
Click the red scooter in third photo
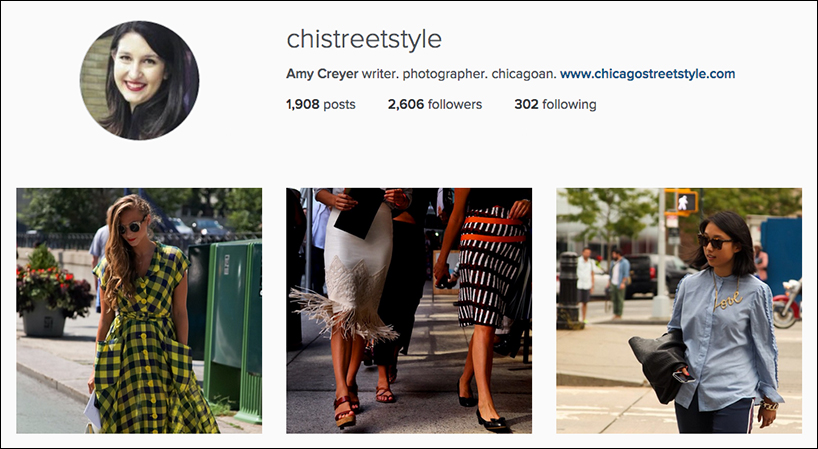point(786,306)
